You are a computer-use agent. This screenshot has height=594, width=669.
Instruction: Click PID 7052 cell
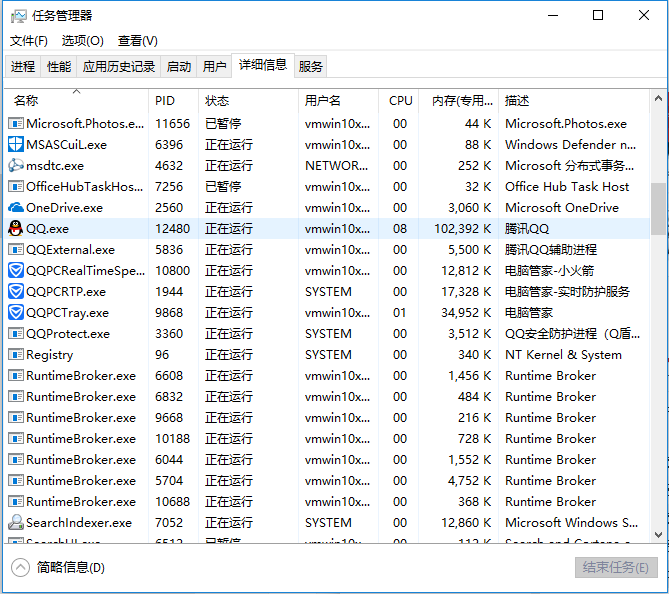[169, 523]
